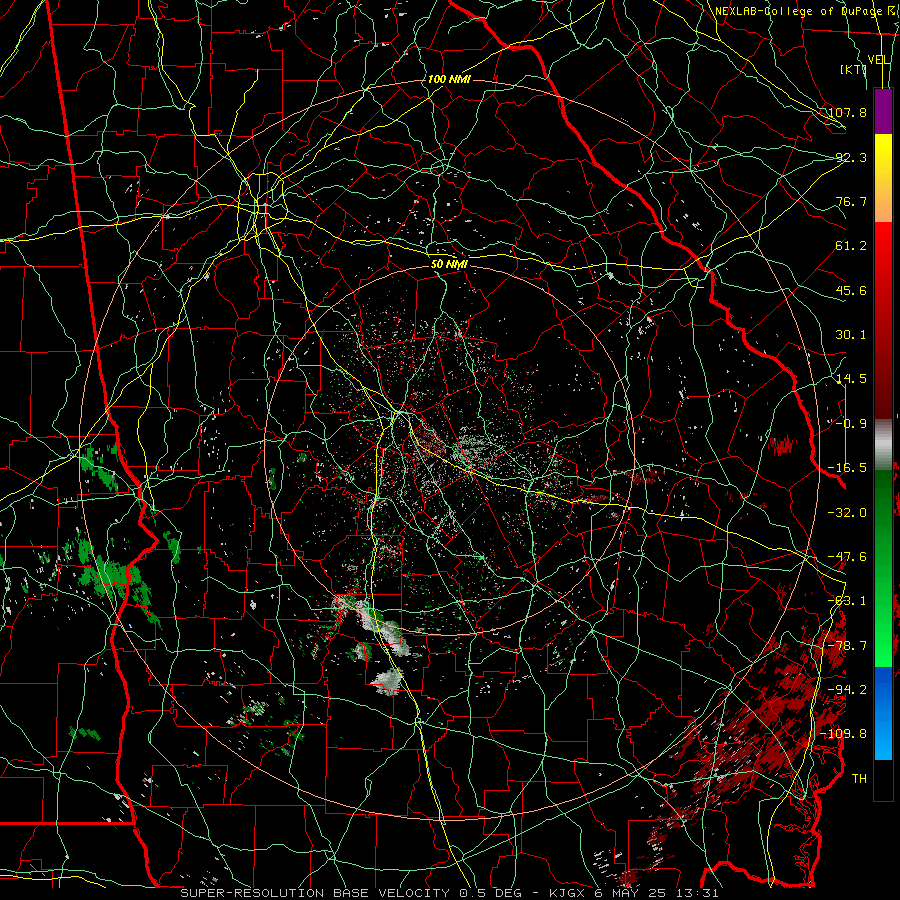Click the -47.6 velocity scale value

tap(848, 557)
